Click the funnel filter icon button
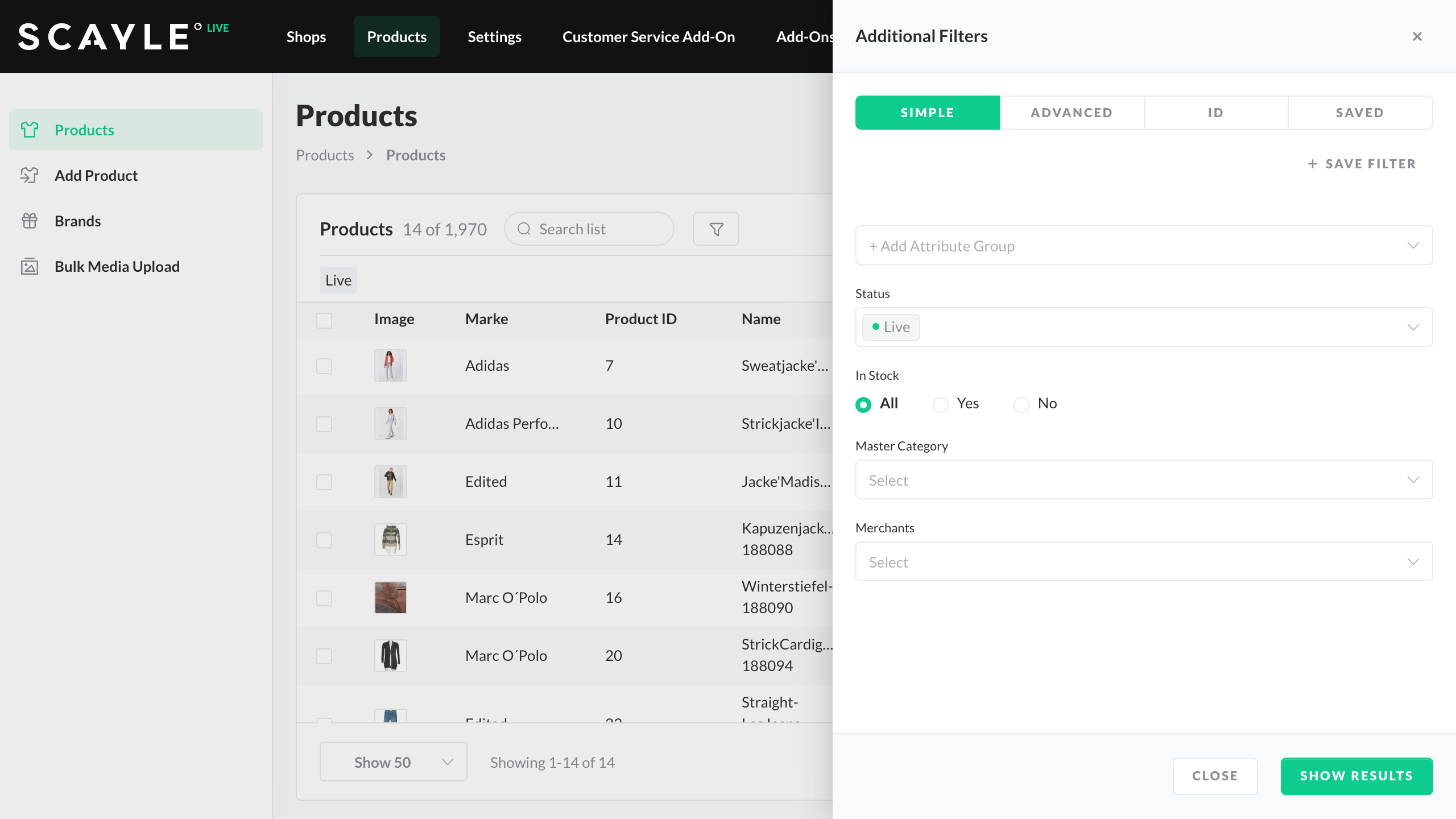 (x=716, y=229)
